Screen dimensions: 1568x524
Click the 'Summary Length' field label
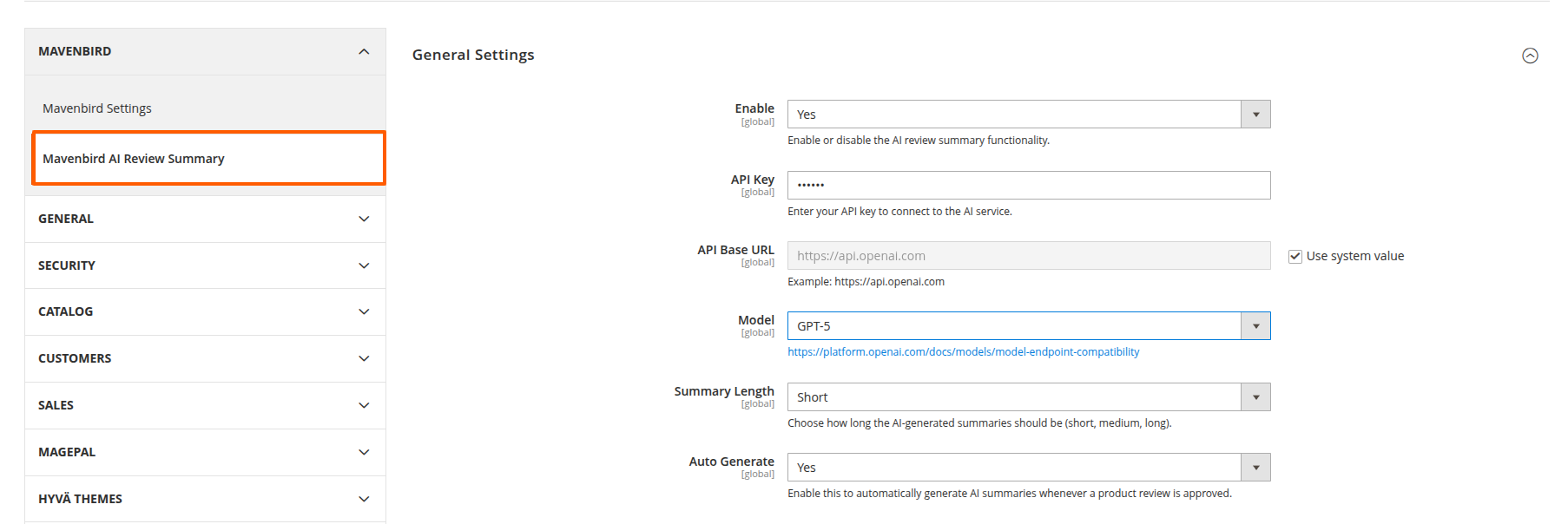(x=724, y=391)
